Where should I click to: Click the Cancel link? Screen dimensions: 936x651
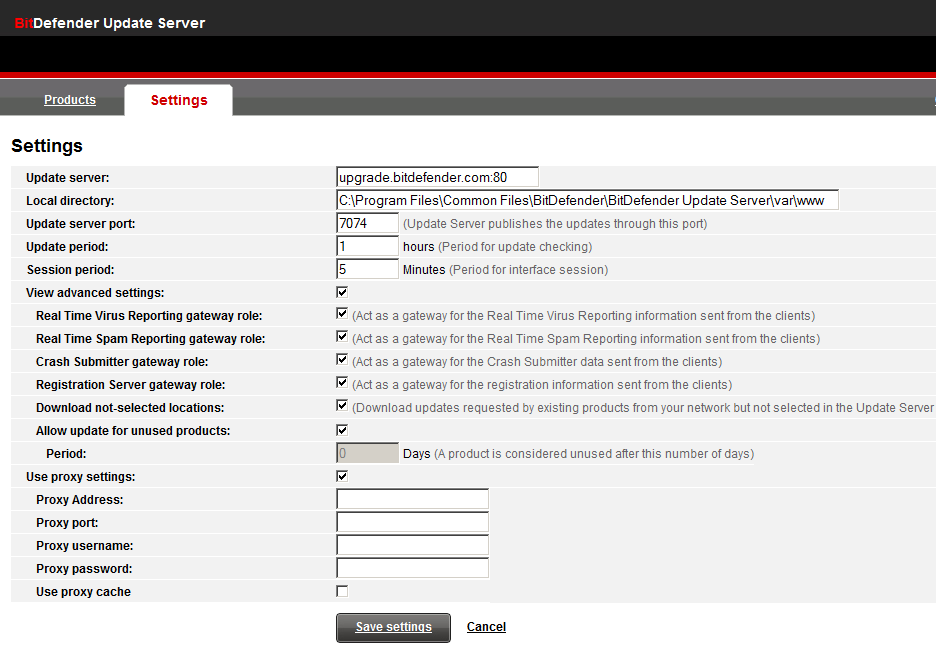tap(486, 627)
